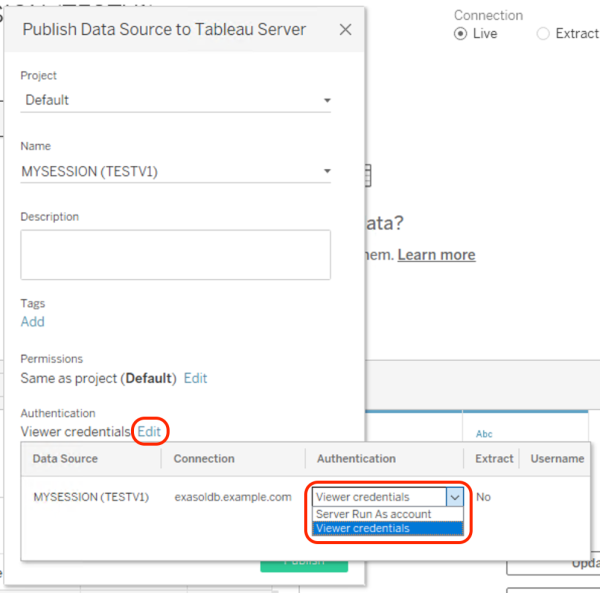Click the Data Source column header
This screenshot has width=600, height=593.
pyautogui.click(x=65, y=459)
